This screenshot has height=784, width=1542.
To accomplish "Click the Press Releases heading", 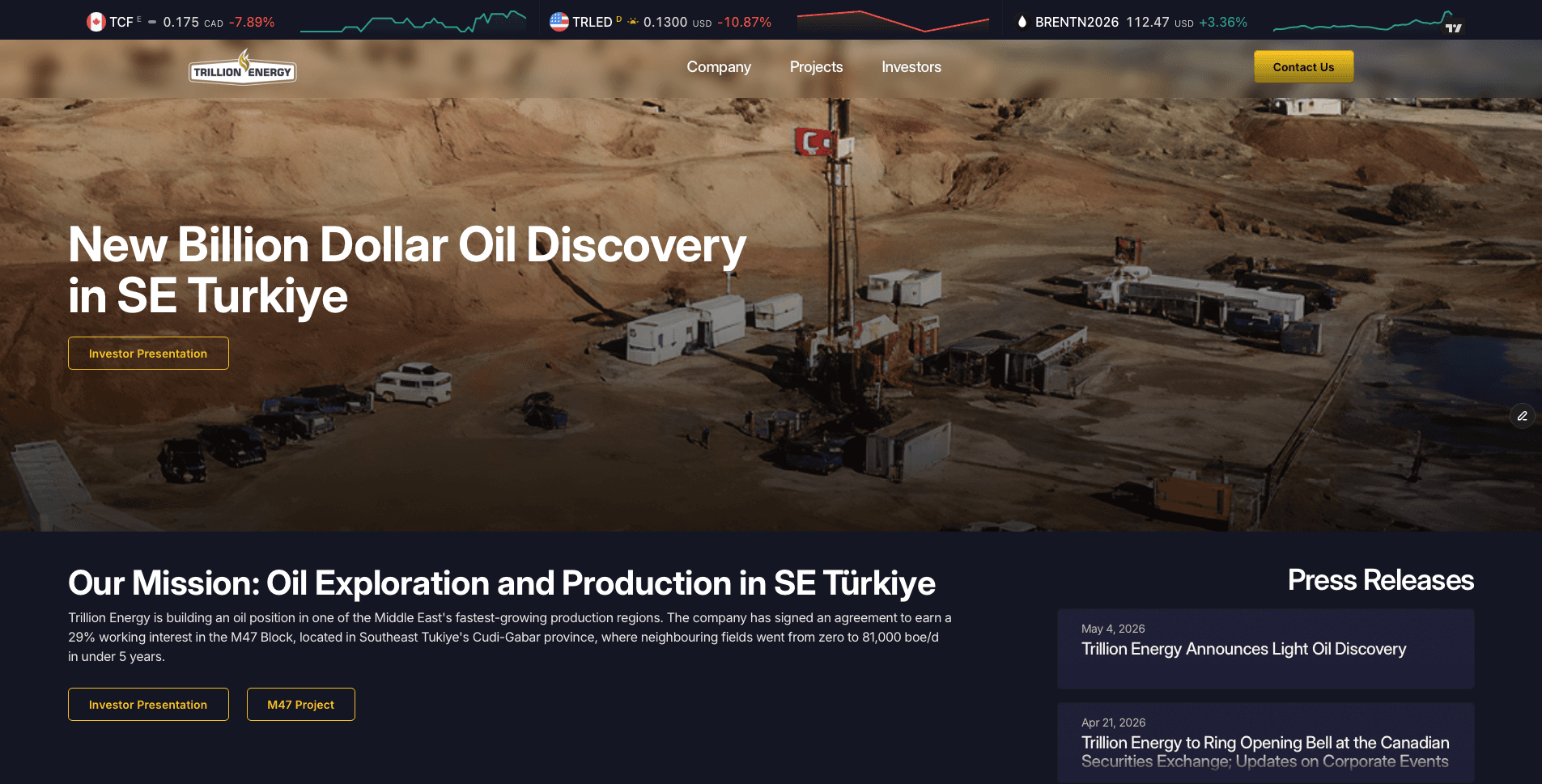I will coord(1381,580).
